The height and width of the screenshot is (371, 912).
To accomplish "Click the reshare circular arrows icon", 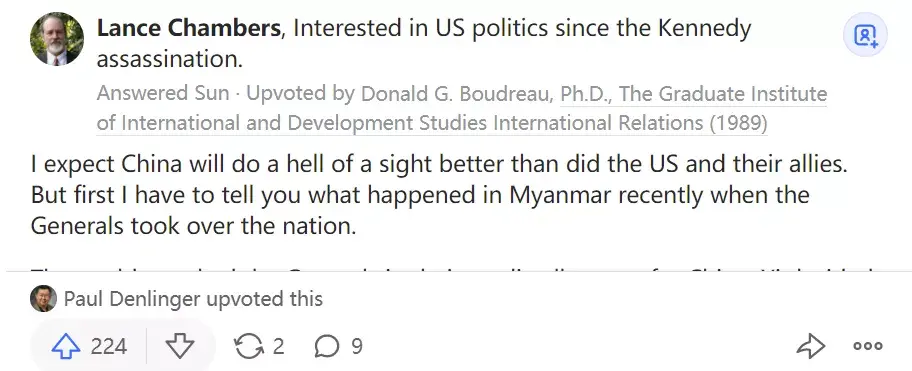I will pyautogui.click(x=248, y=347).
